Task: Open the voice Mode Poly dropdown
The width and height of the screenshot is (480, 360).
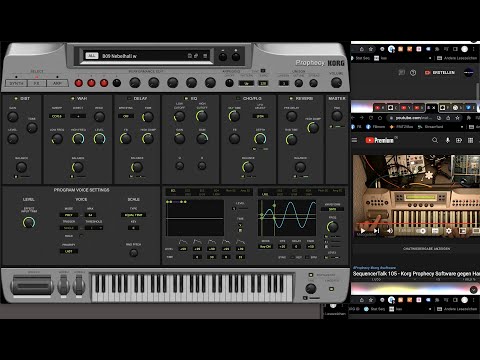Action: [x=69, y=215]
